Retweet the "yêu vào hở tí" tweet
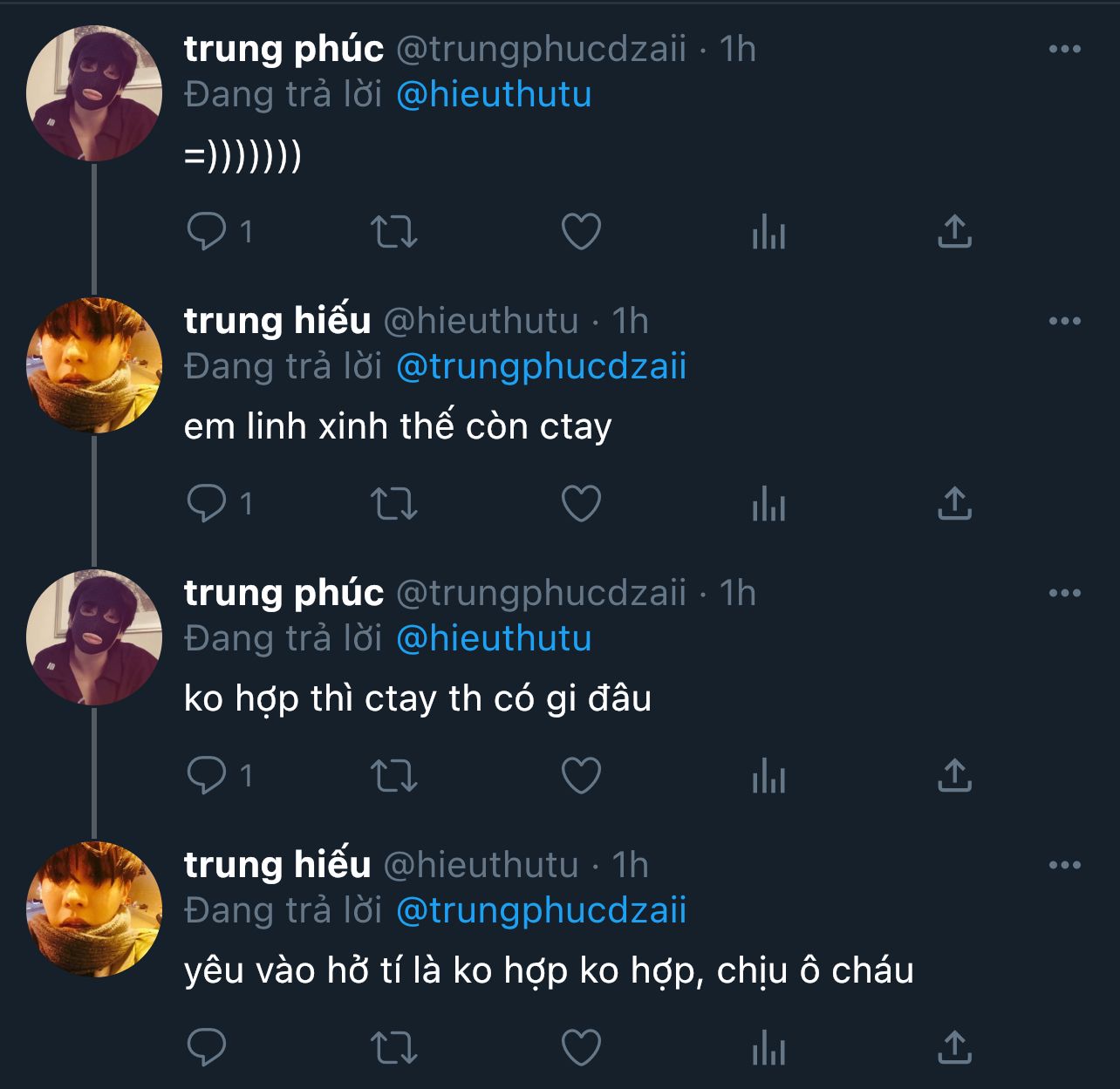 pos(394,1048)
